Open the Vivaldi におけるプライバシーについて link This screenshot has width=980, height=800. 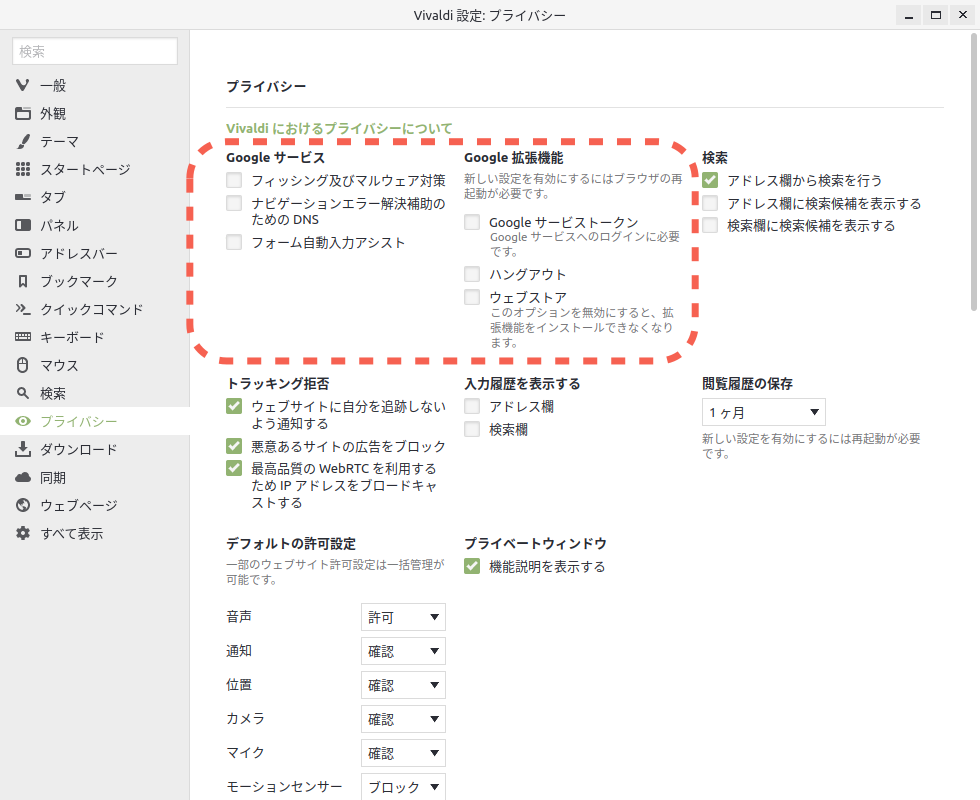click(339, 128)
